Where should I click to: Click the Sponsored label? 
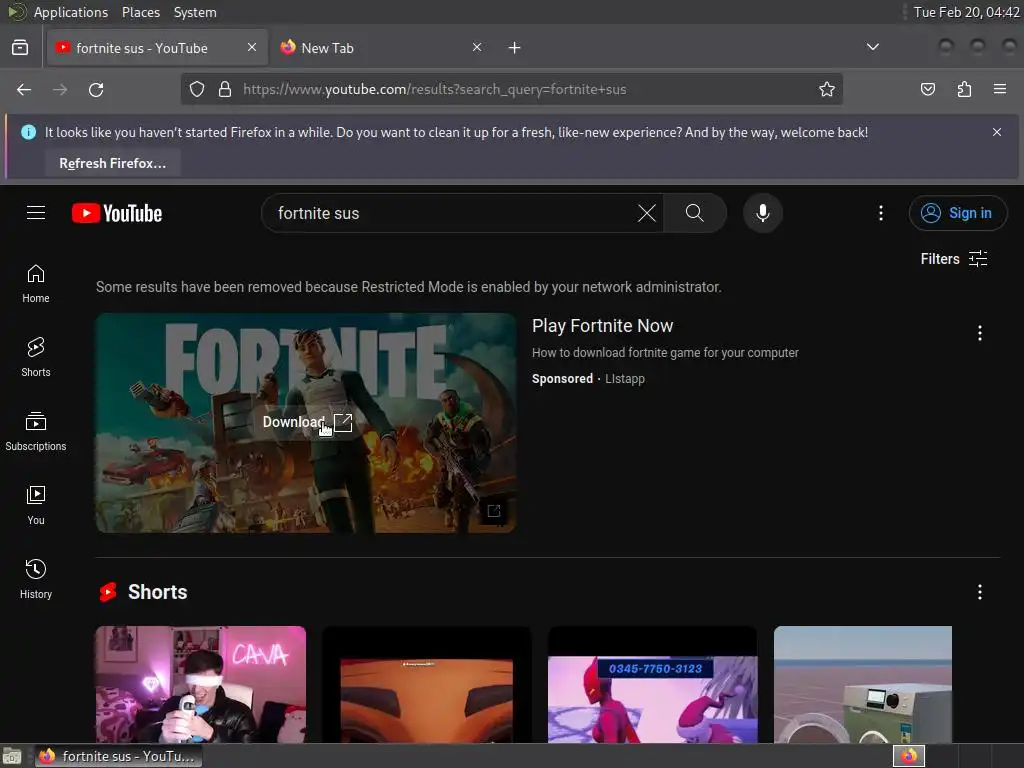pos(562,379)
